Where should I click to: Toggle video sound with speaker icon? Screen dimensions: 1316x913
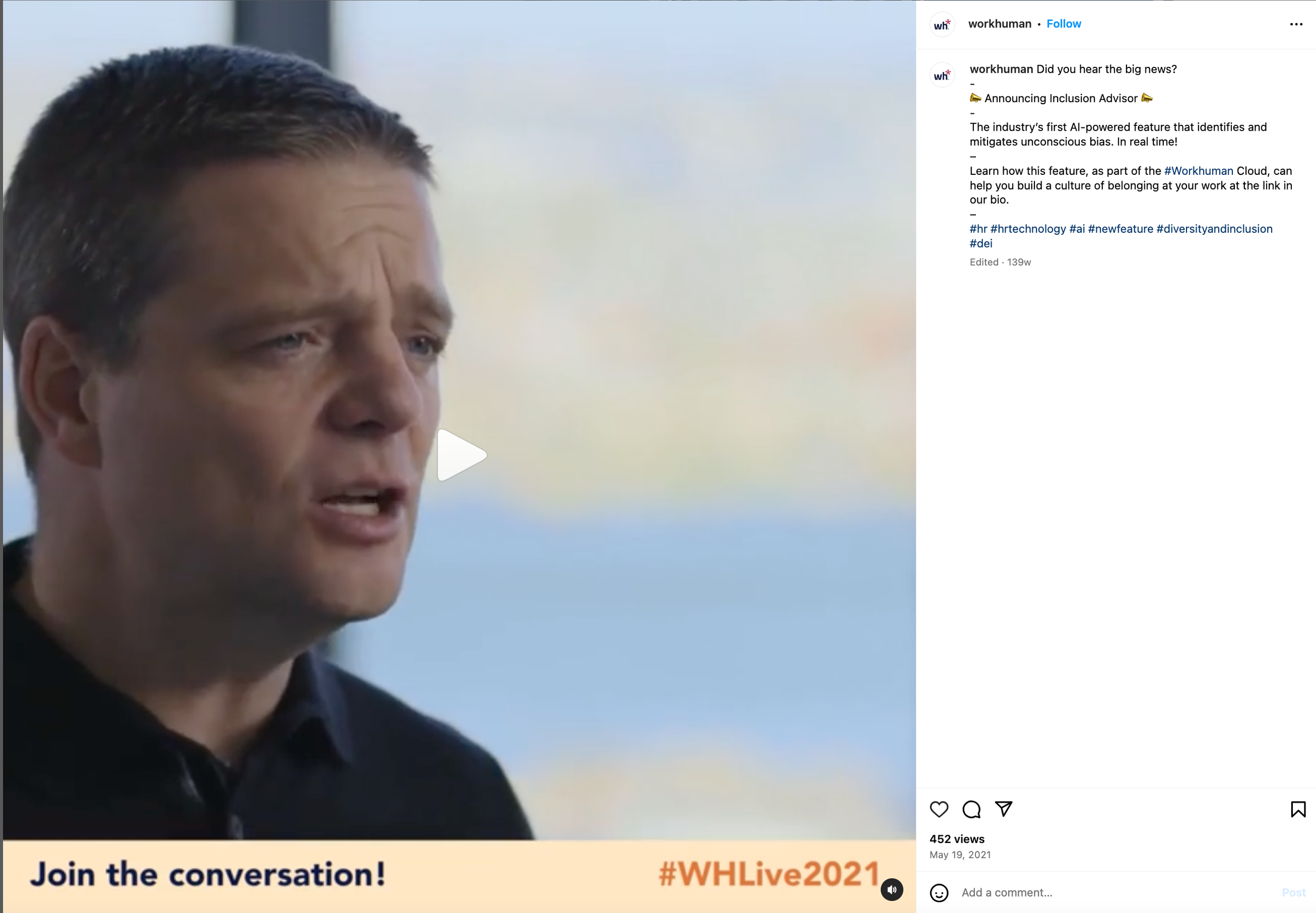[x=891, y=889]
